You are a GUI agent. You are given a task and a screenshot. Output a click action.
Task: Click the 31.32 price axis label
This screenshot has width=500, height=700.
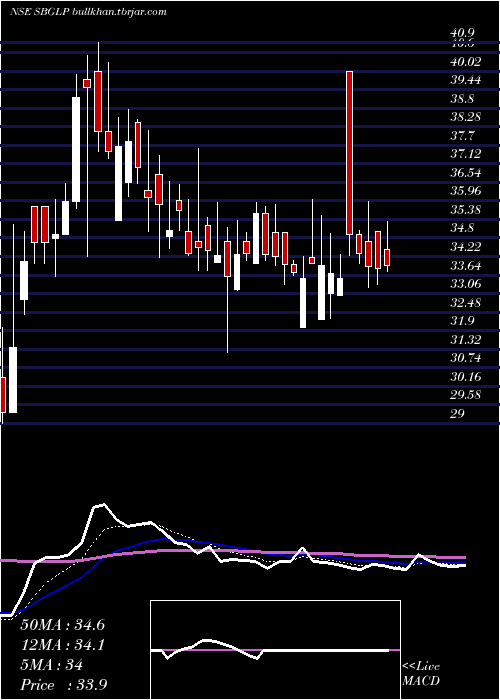pos(465,340)
